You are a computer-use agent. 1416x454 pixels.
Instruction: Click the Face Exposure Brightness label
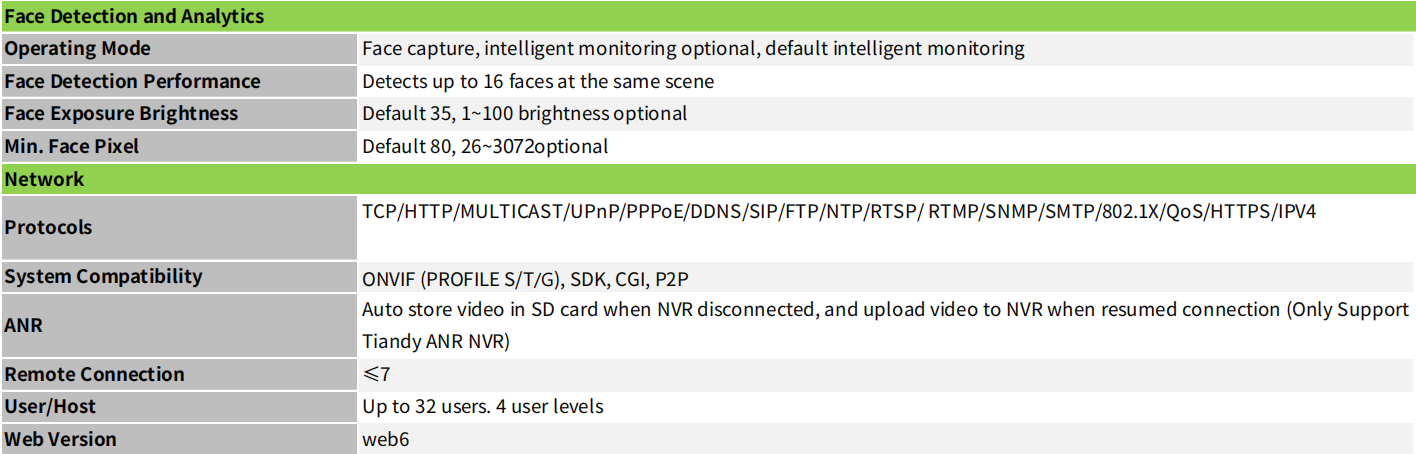[x=122, y=113]
